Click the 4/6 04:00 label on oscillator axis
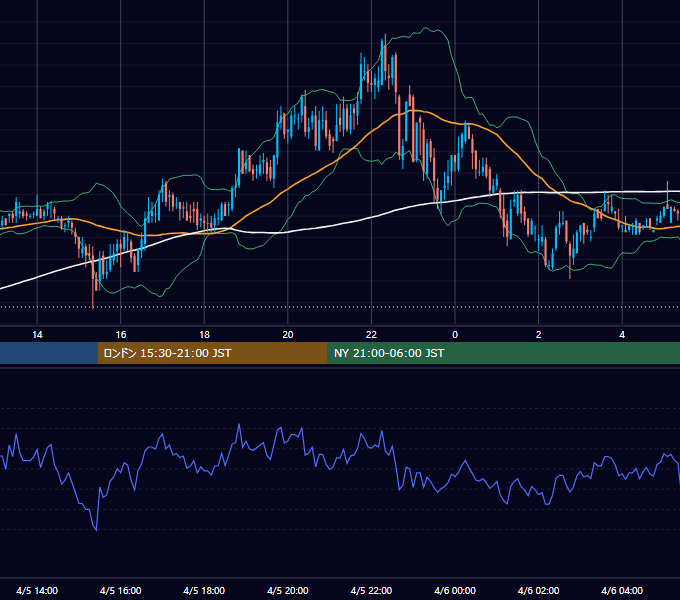680x600 pixels. tap(622, 590)
